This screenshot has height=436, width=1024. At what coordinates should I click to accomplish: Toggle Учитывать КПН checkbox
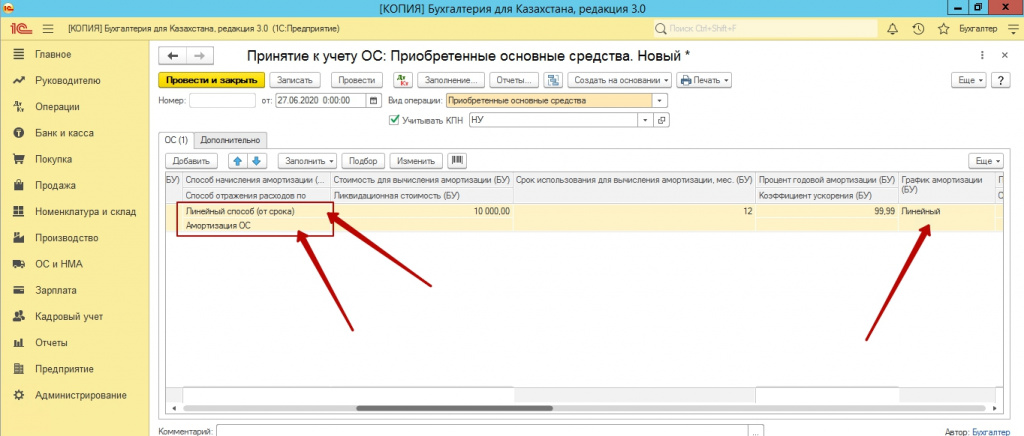click(x=394, y=120)
